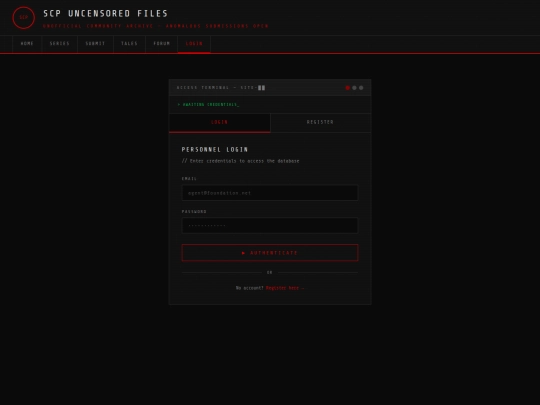Focus the Email input field
The width and height of the screenshot is (540, 405).
point(270,193)
